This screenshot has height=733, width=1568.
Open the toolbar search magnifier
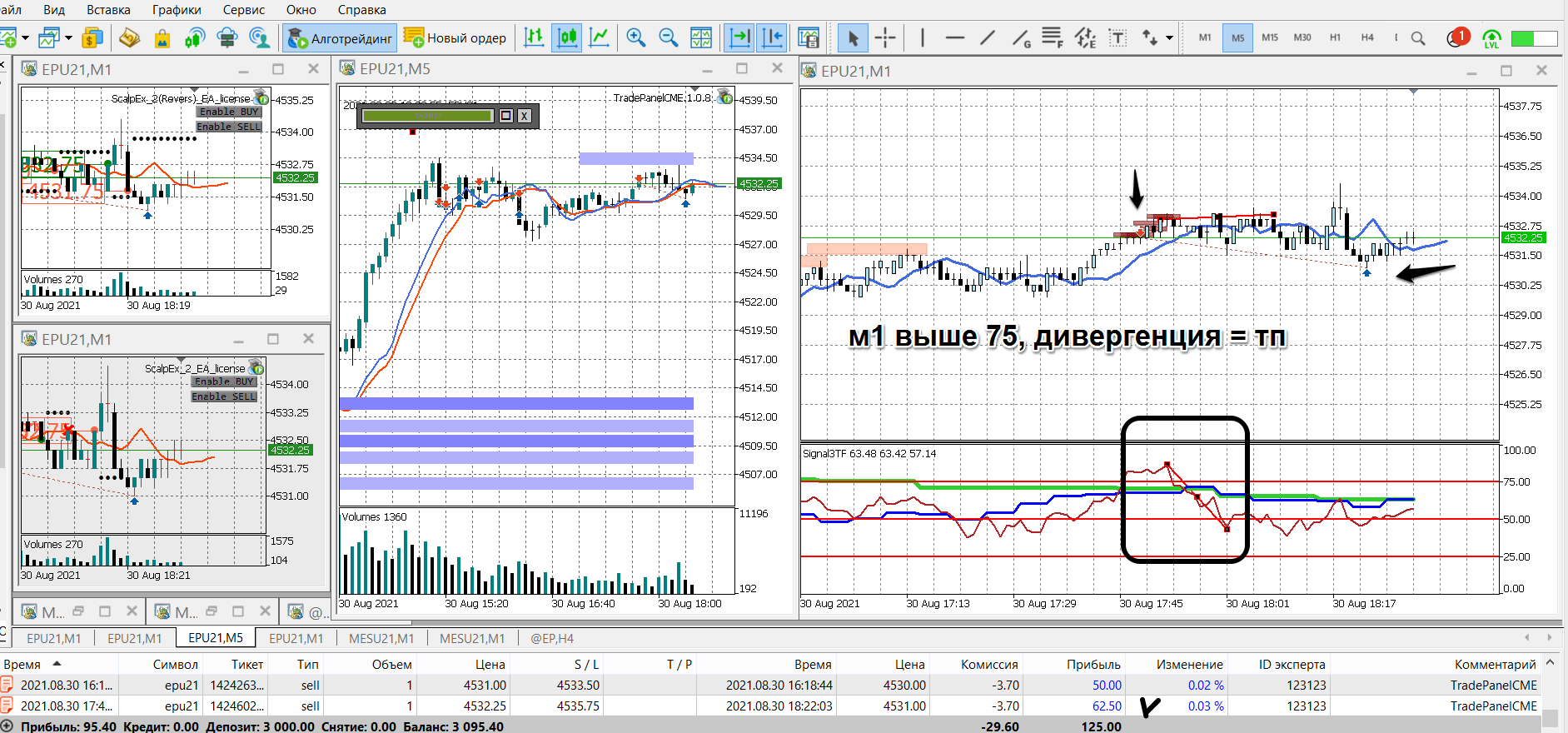click(x=1418, y=37)
